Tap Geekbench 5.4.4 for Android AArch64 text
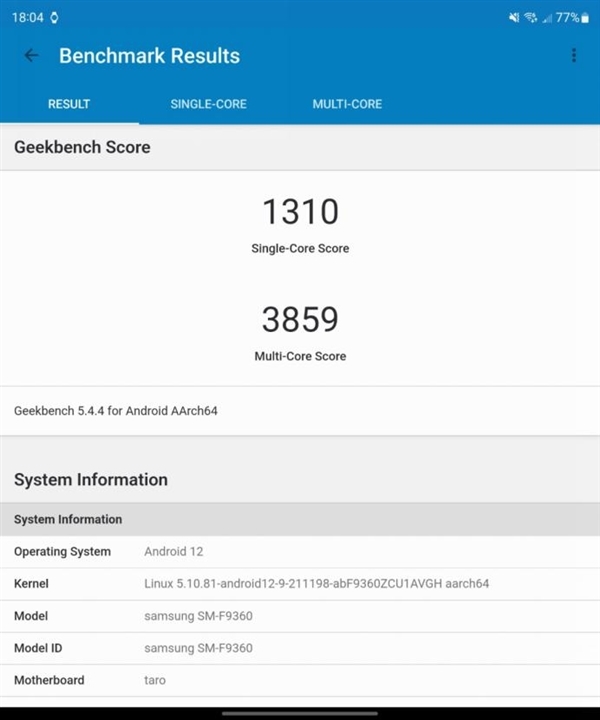The width and height of the screenshot is (600, 720). [116, 411]
